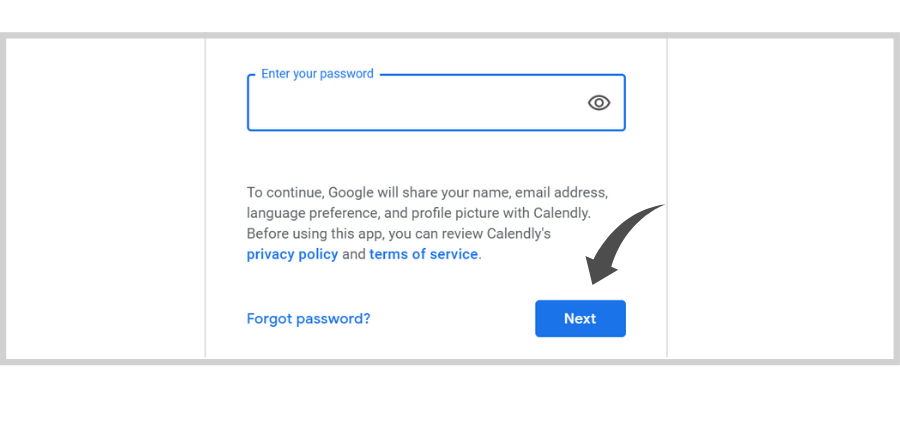Toggle password visibility eye
This screenshot has height=423, width=900.
(x=599, y=103)
